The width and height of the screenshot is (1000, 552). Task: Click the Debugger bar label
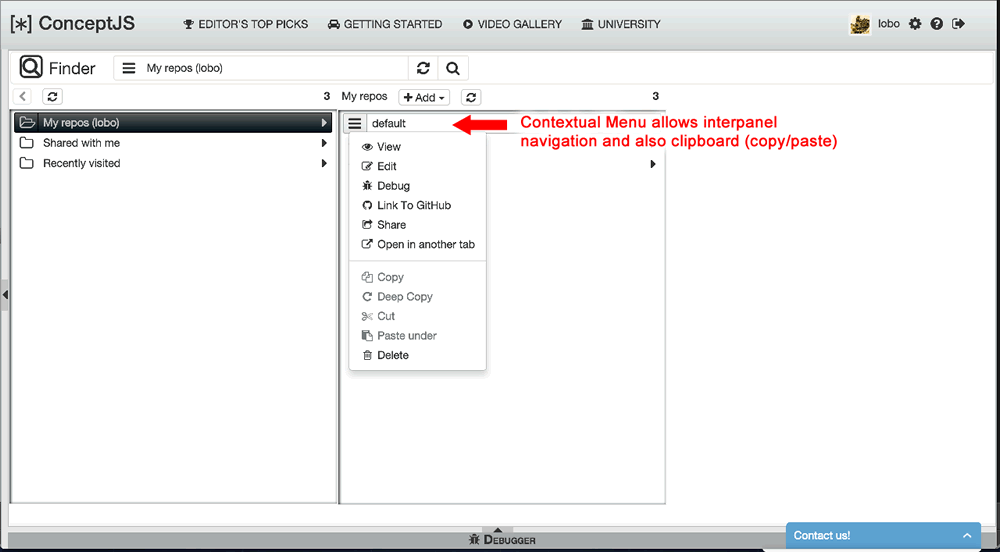click(501, 540)
